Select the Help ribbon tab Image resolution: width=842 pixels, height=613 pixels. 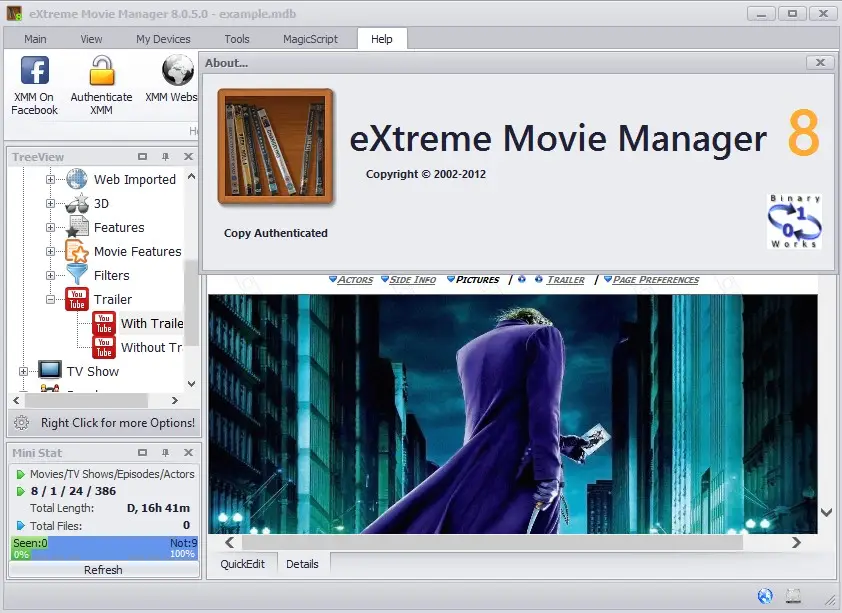pyautogui.click(x=382, y=39)
